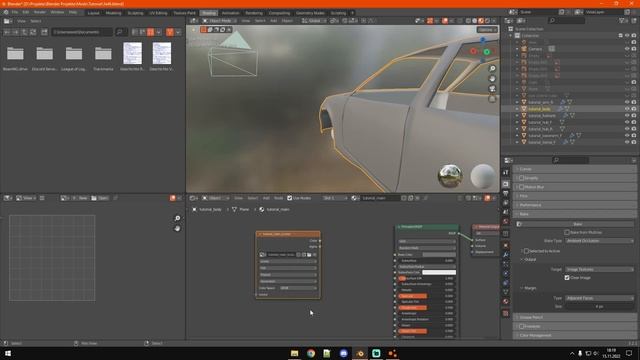Enable Selected to Active checkbox
Viewport: 640px width, 360px height.
point(527,251)
